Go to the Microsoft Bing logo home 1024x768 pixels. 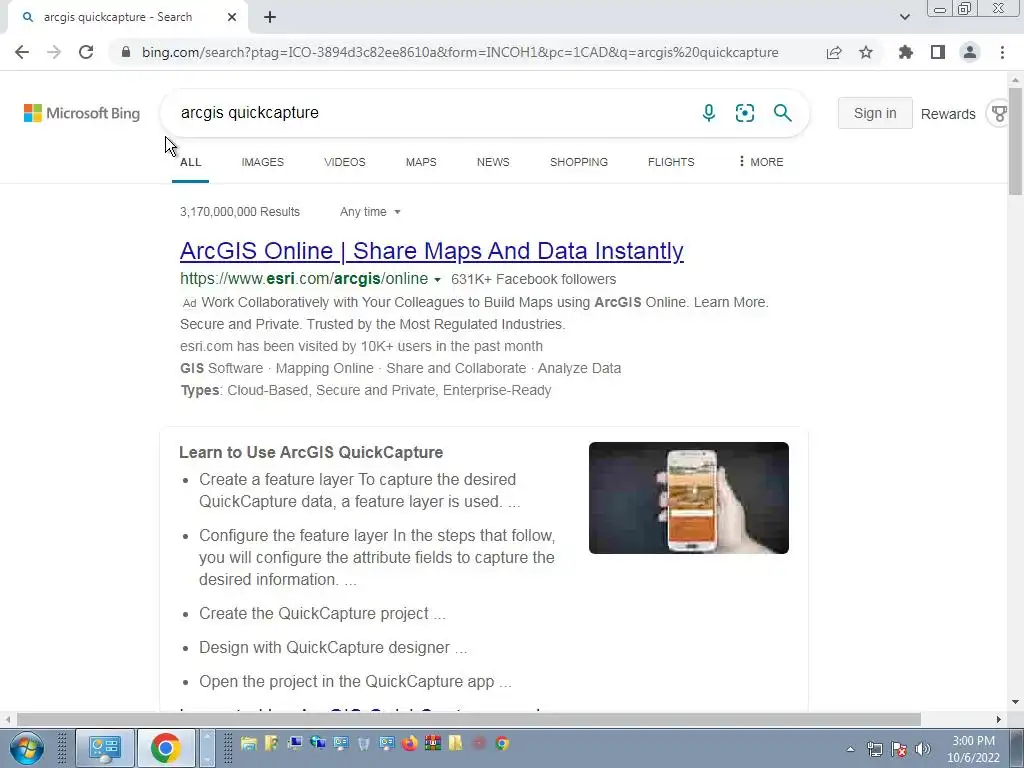(x=82, y=113)
